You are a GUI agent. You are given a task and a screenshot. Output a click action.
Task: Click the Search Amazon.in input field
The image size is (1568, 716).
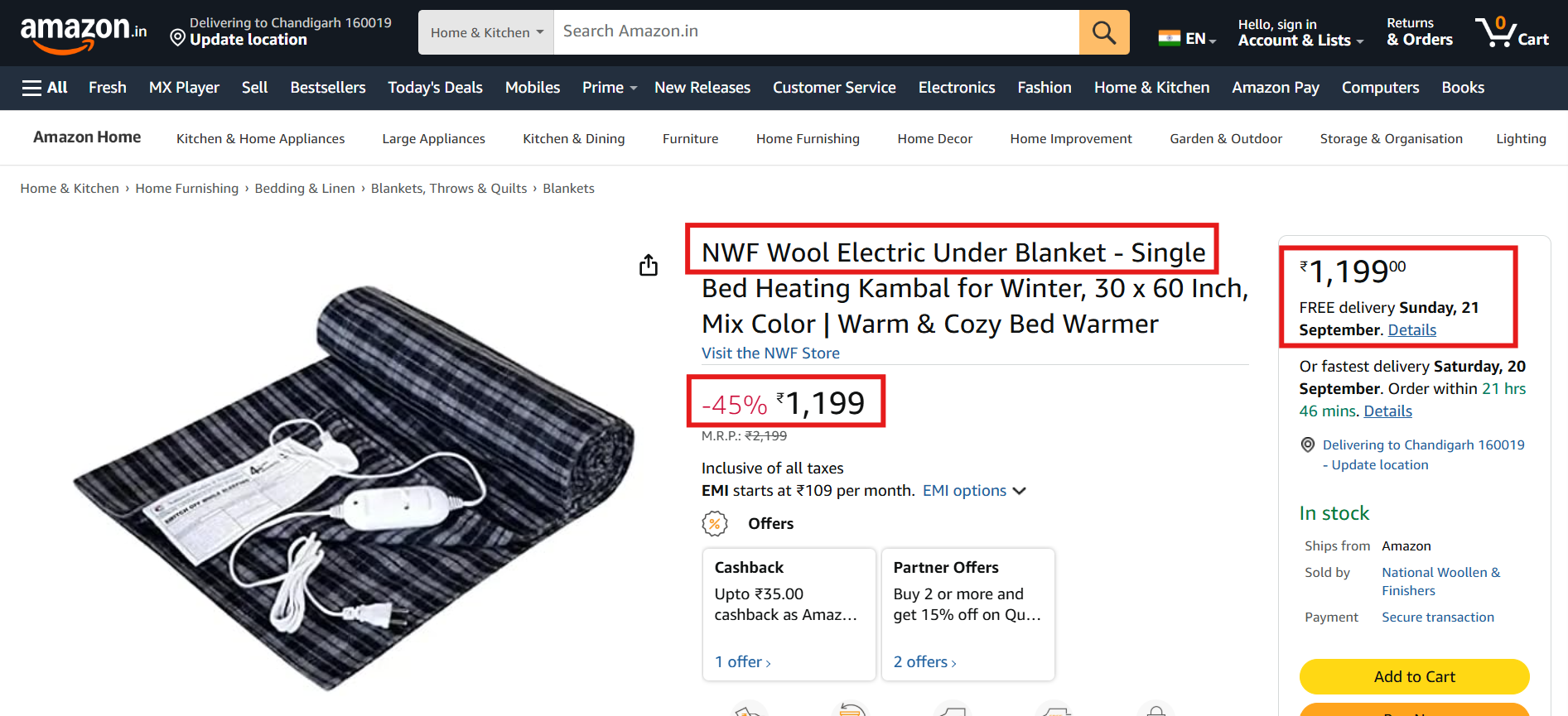pos(816,32)
